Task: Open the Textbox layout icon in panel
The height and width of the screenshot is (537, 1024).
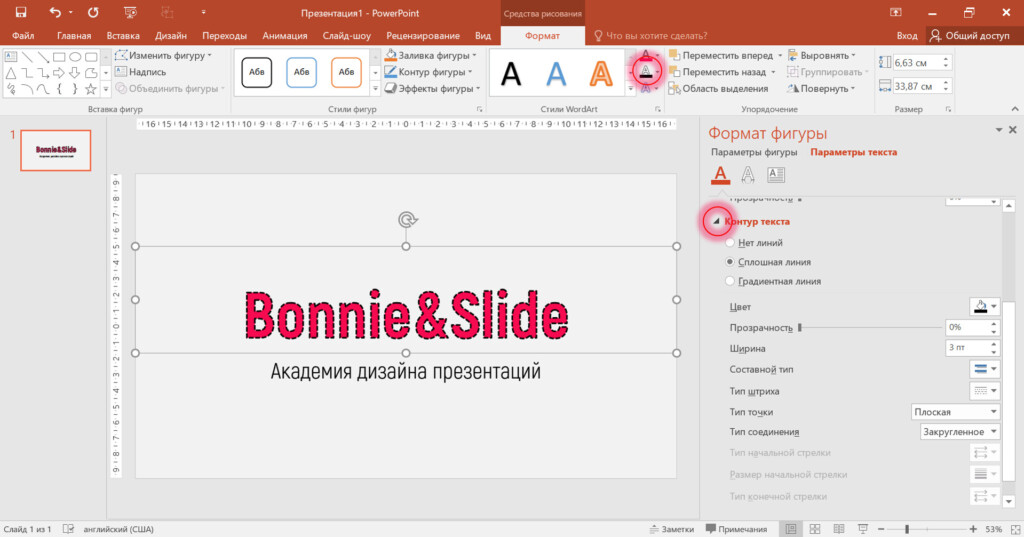Action: 775,175
